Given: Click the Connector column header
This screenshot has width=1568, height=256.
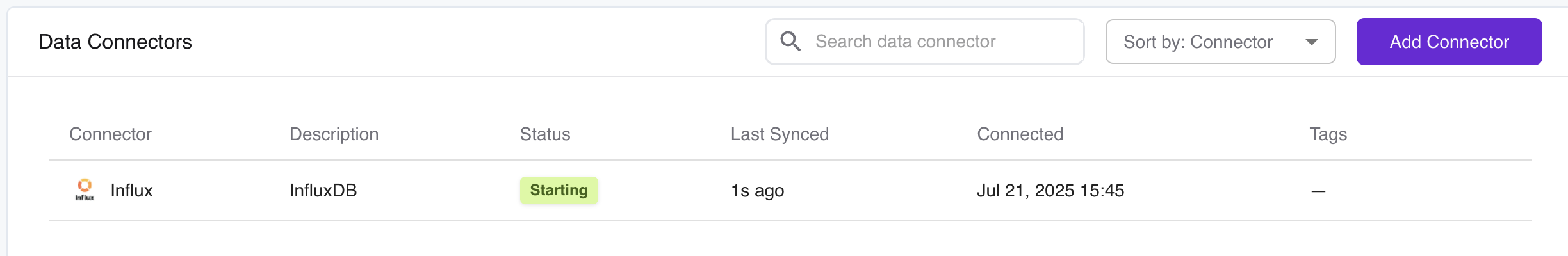Looking at the screenshot, I should point(110,134).
